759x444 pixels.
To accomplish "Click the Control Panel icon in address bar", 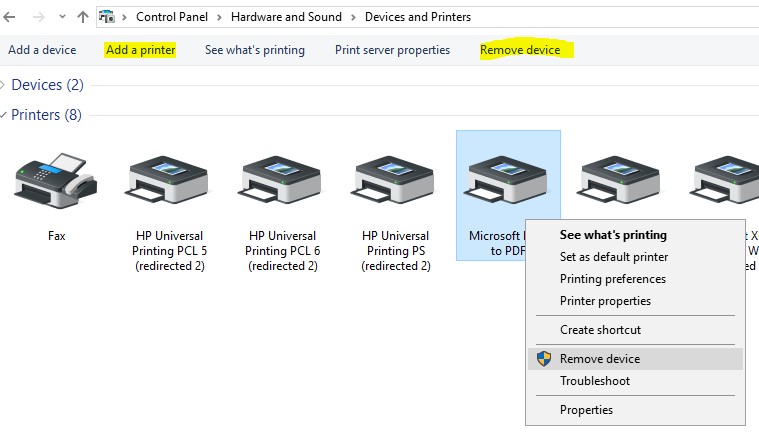I will coord(105,17).
